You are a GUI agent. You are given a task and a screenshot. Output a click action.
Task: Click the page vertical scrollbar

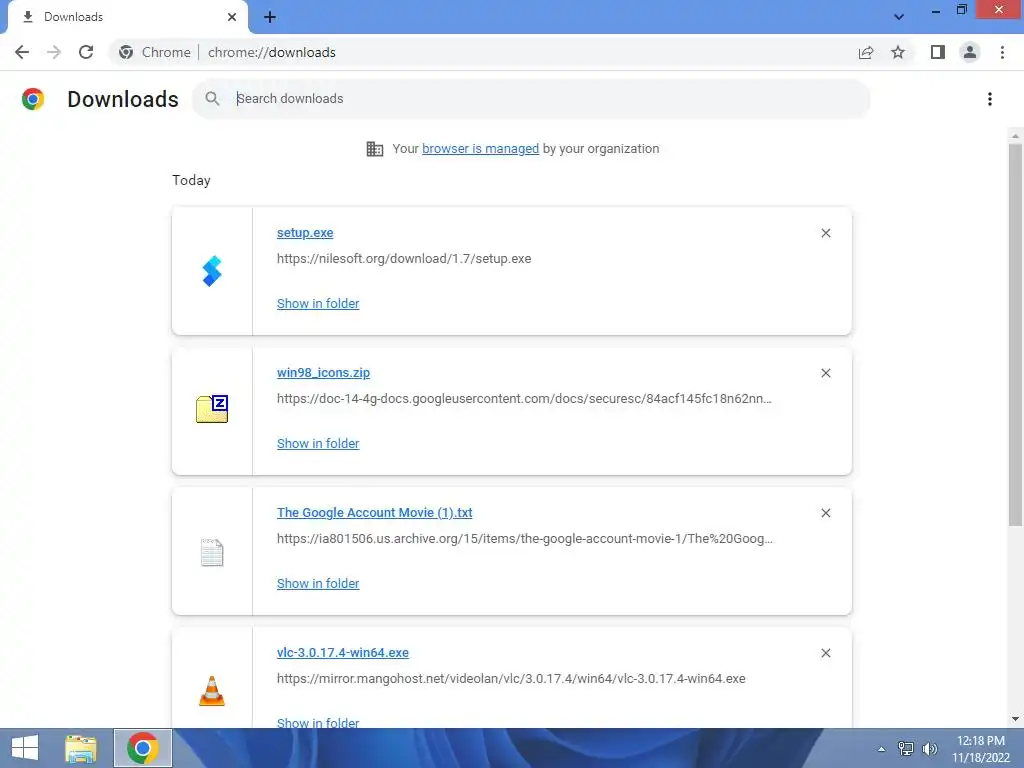click(x=1015, y=333)
